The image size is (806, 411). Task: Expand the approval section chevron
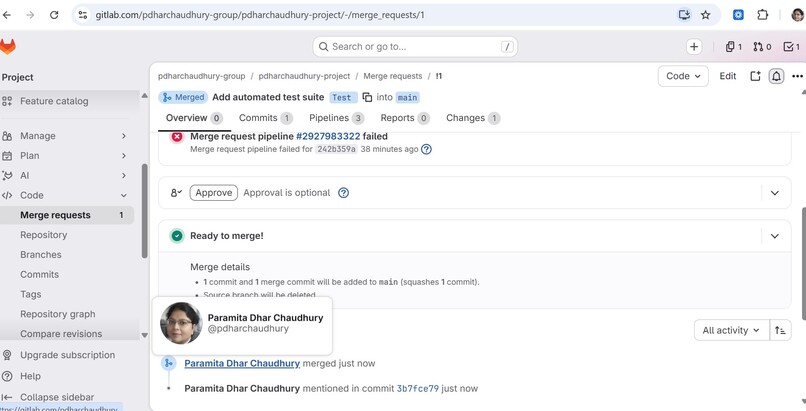click(x=775, y=193)
